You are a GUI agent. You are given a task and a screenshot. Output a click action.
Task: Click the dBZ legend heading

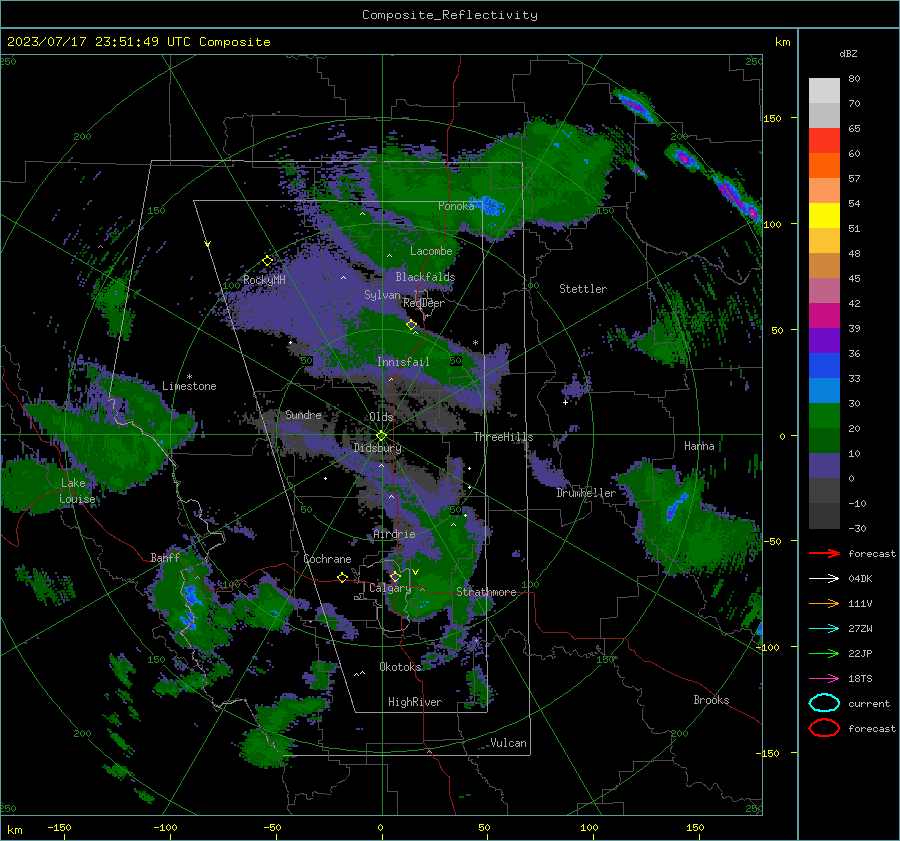pyautogui.click(x=848, y=53)
